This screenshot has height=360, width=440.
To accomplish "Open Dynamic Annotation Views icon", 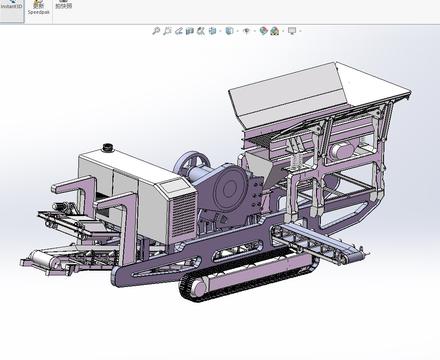I will (x=201, y=31).
